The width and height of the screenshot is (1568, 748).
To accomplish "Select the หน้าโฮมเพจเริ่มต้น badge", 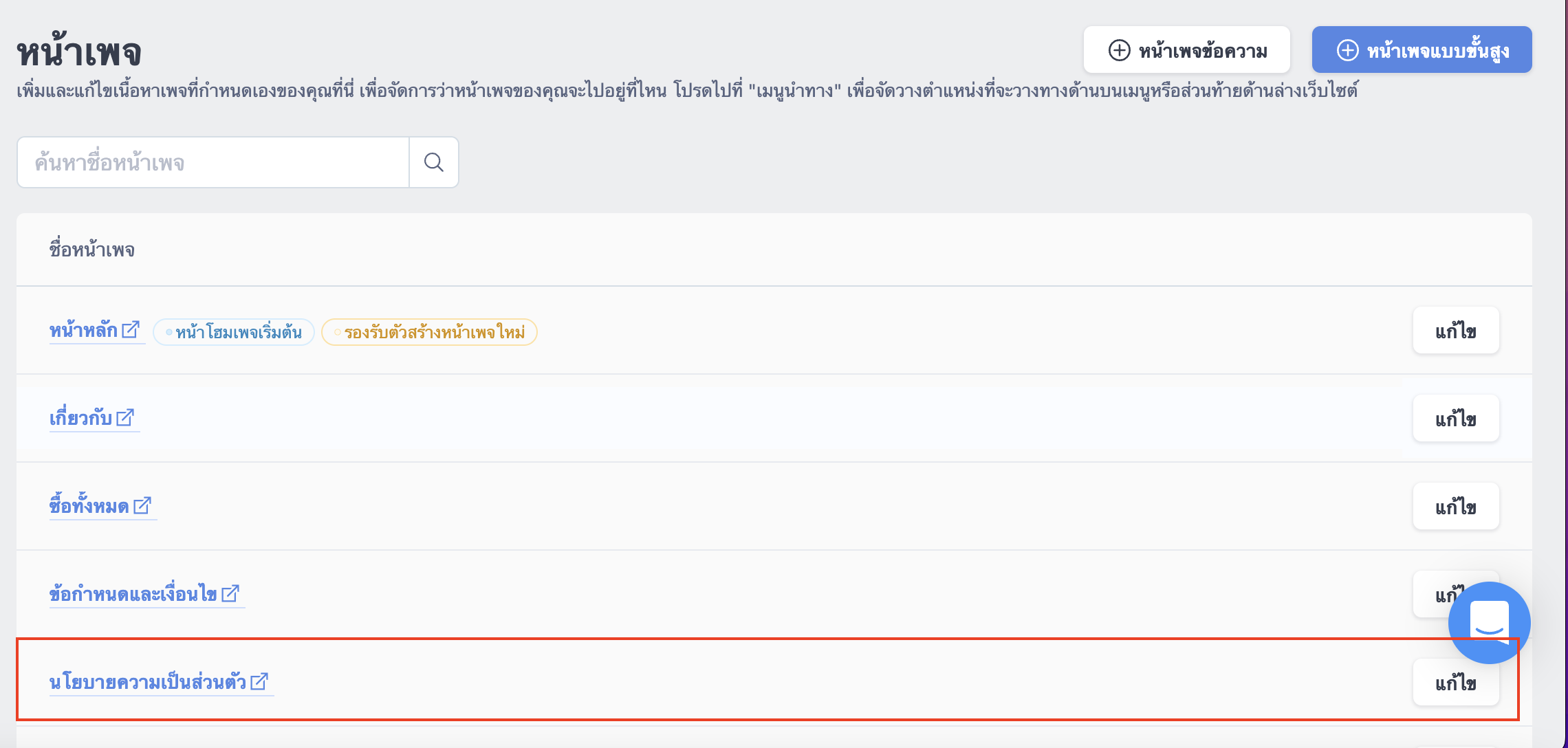I will [x=234, y=332].
